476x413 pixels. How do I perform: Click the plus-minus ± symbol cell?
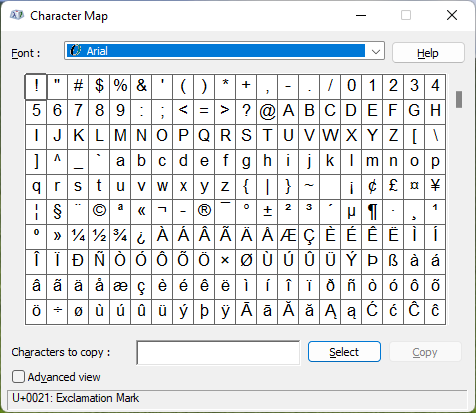coord(267,212)
